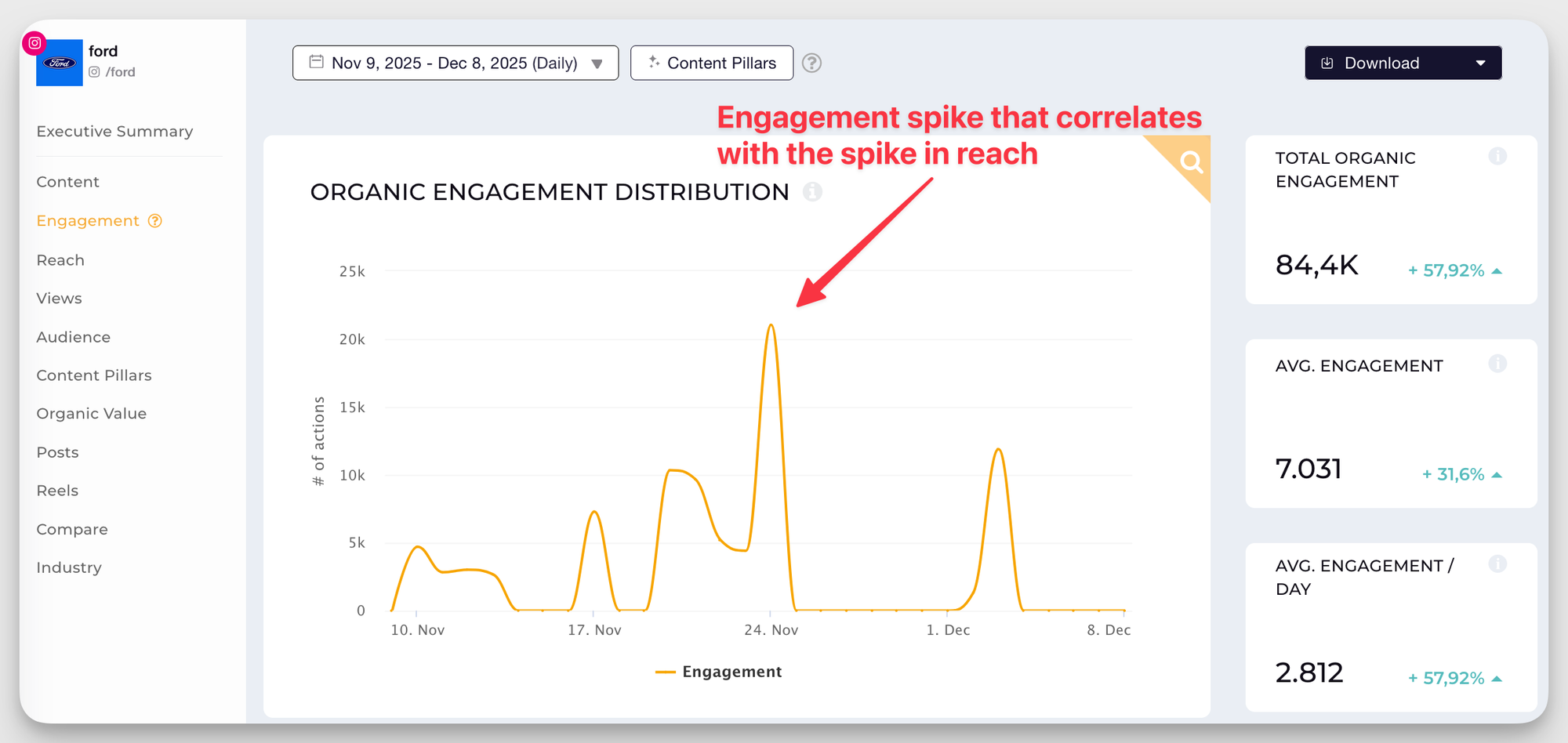
Task: Click the info icon on Total Organic Engagement card
Action: pyautogui.click(x=1497, y=157)
